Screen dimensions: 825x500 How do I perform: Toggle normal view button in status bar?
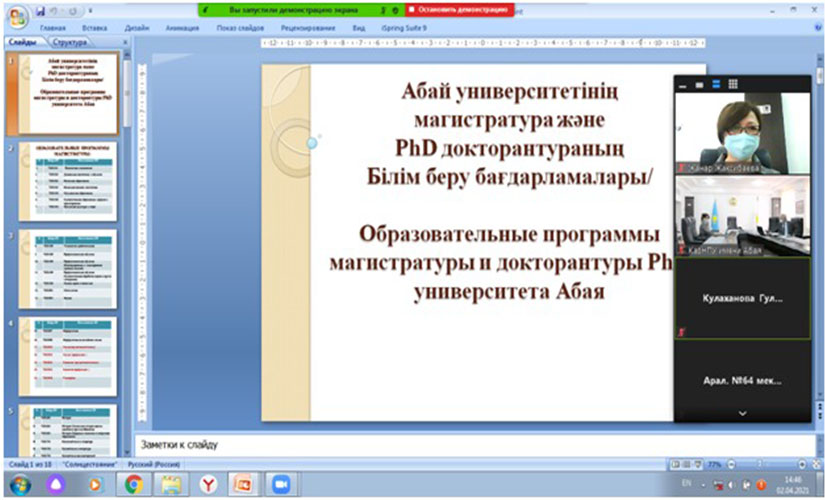point(676,465)
